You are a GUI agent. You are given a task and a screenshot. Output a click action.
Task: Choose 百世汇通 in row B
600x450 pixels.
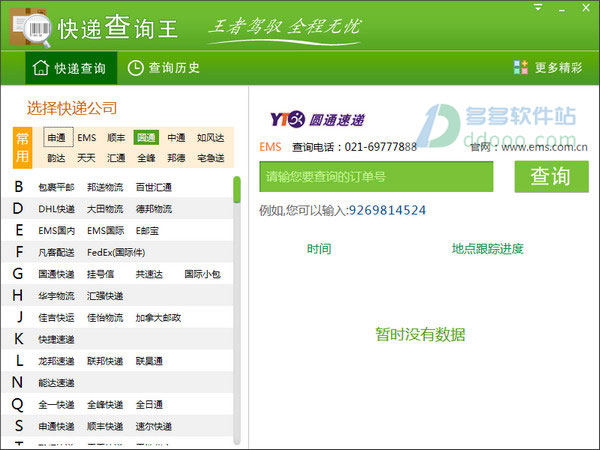[x=153, y=187]
